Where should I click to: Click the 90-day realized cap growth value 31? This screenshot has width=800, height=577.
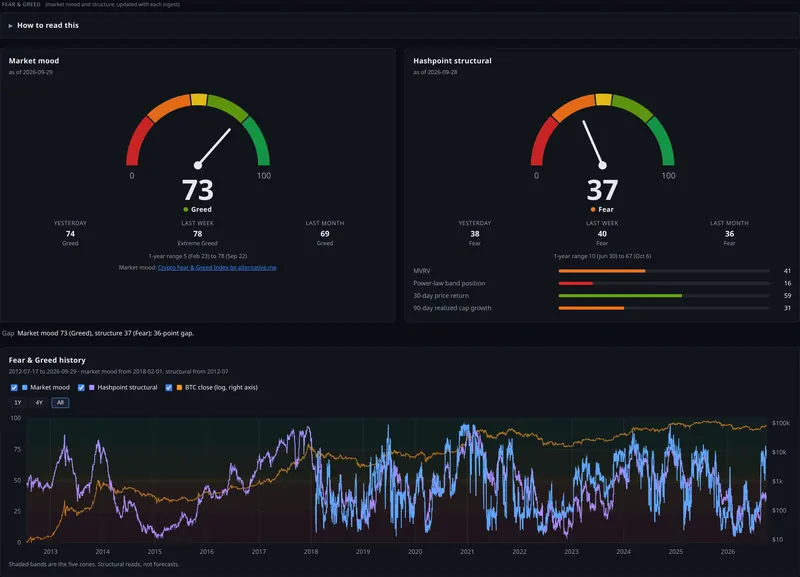(x=787, y=308)
